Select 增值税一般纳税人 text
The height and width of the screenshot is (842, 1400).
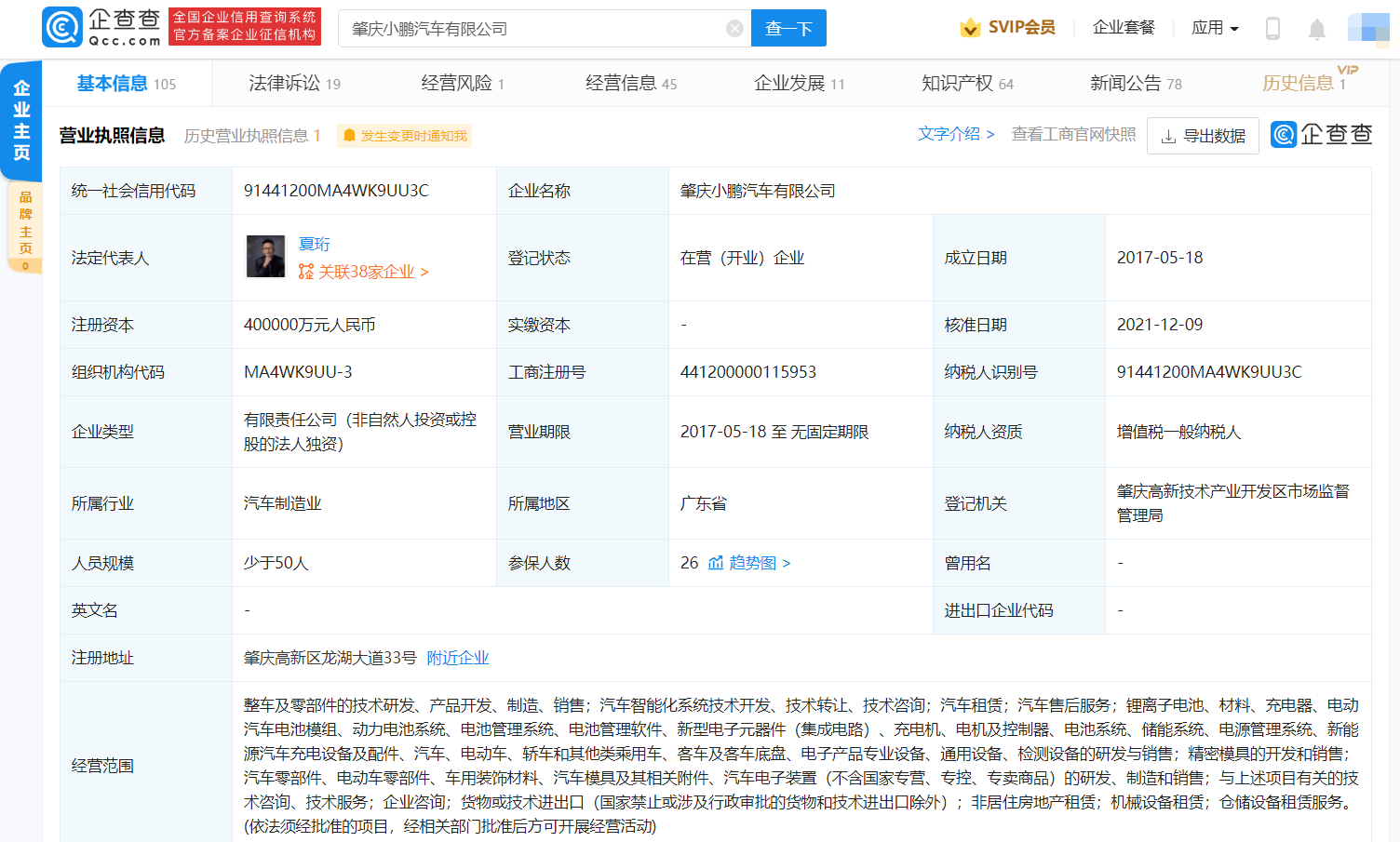pyautogui.click(x=1179, y=432)
